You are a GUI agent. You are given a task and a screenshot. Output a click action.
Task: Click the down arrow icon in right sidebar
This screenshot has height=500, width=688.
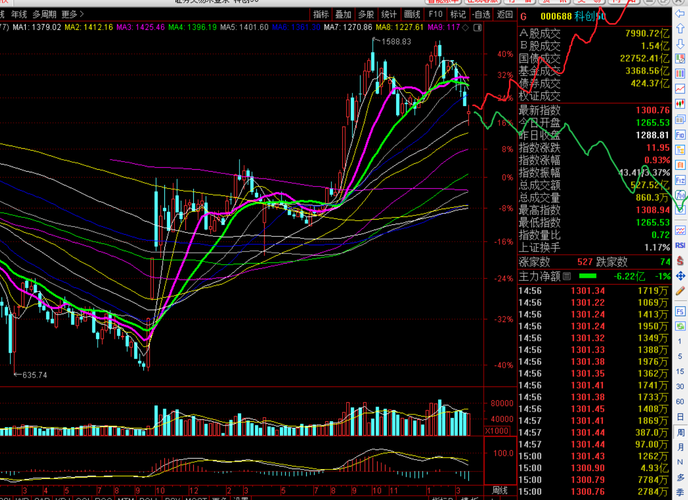pos(680,44)
